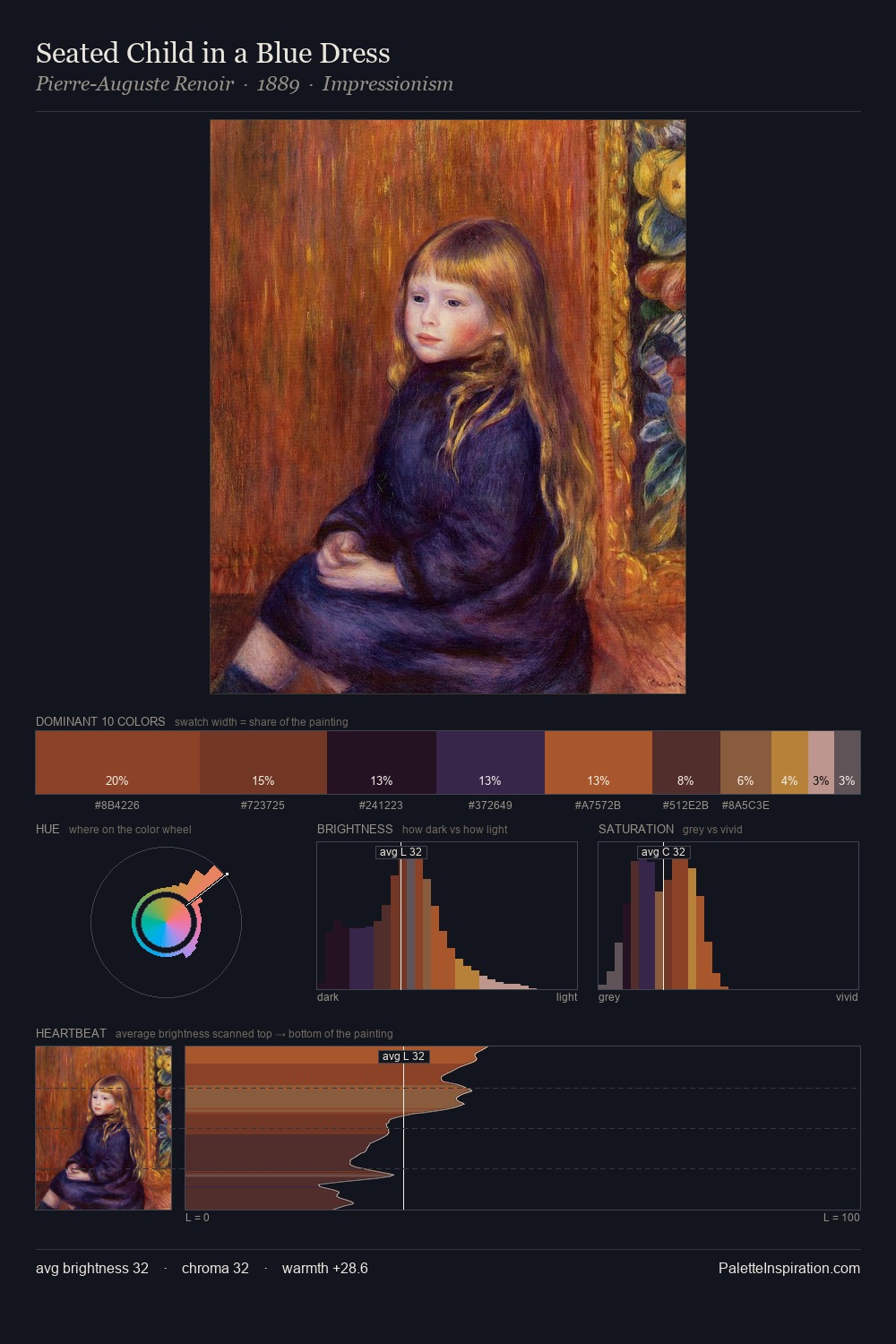Pick the dark 13% swatch #241223
This screenshot has width=896, height=1344.
click(x=382, y=762)
